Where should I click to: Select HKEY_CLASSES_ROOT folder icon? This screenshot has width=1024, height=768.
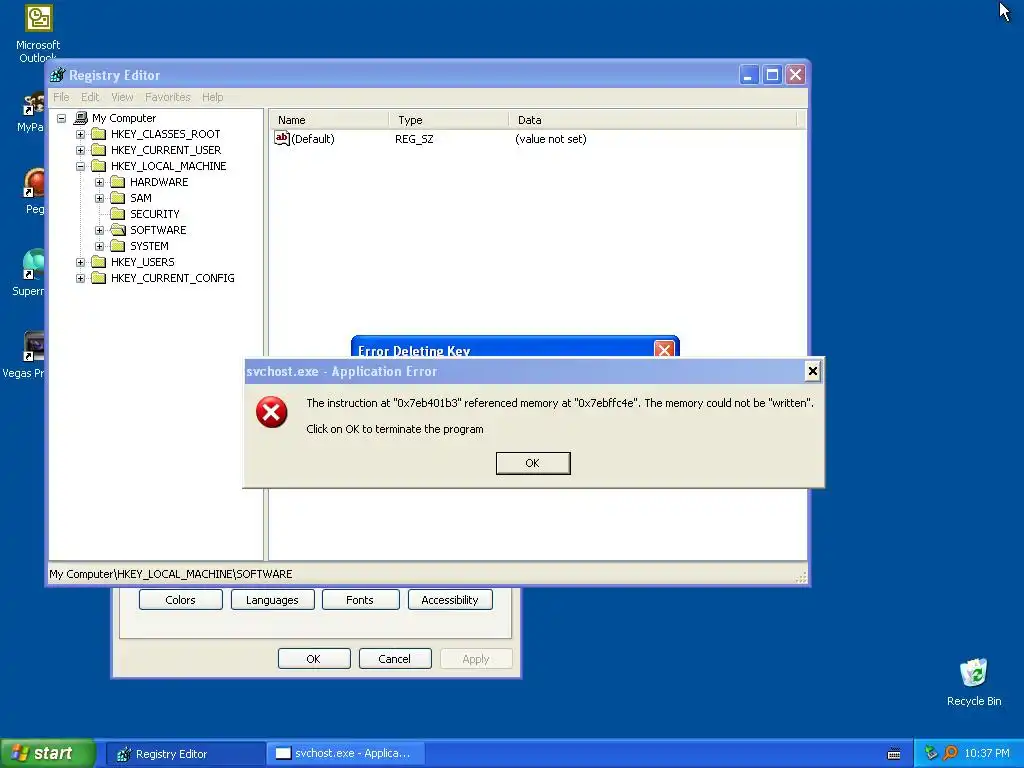point(99,134)
